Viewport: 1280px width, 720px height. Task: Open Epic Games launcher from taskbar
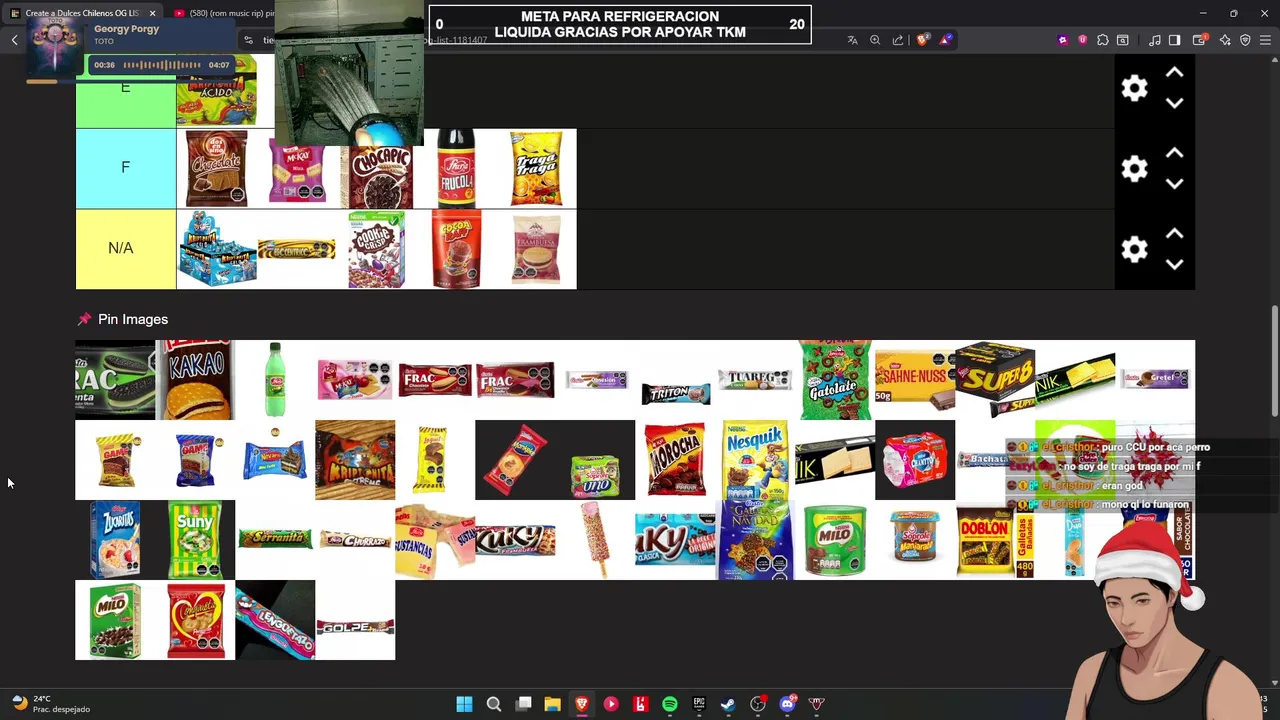point(699,704)
